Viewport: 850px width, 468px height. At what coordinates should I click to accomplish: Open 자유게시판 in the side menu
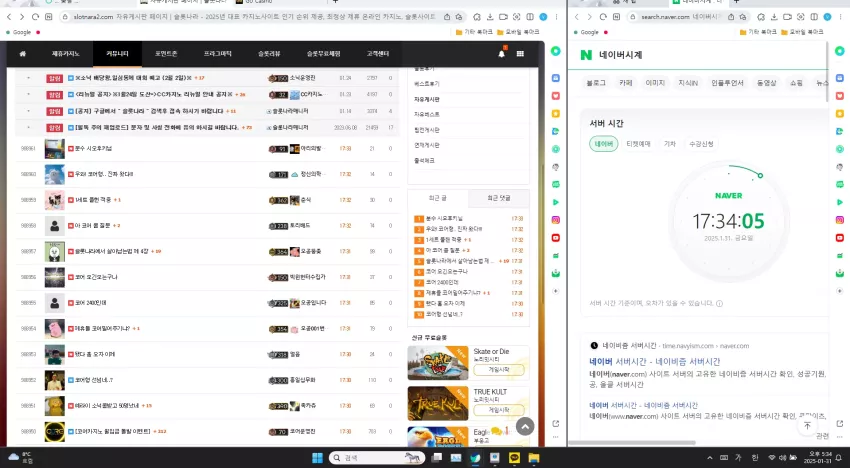click(x=427, y=99)
